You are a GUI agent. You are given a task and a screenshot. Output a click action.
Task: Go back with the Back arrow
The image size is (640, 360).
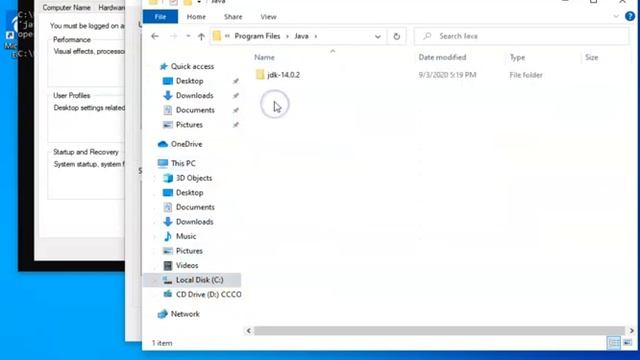155,36
